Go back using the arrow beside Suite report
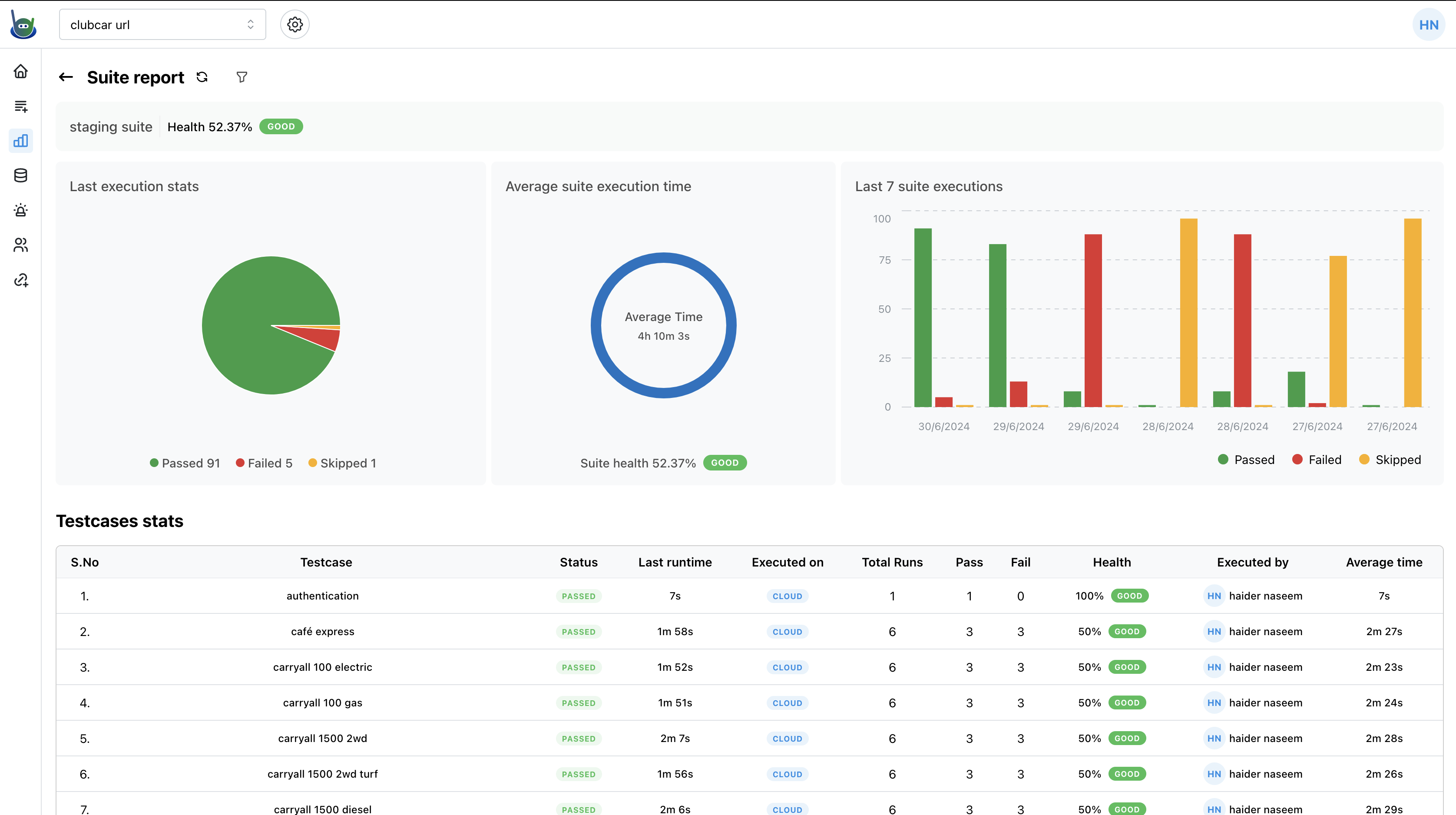The width and height of the screenshot is (1456, 815). [x=66, y=77]
